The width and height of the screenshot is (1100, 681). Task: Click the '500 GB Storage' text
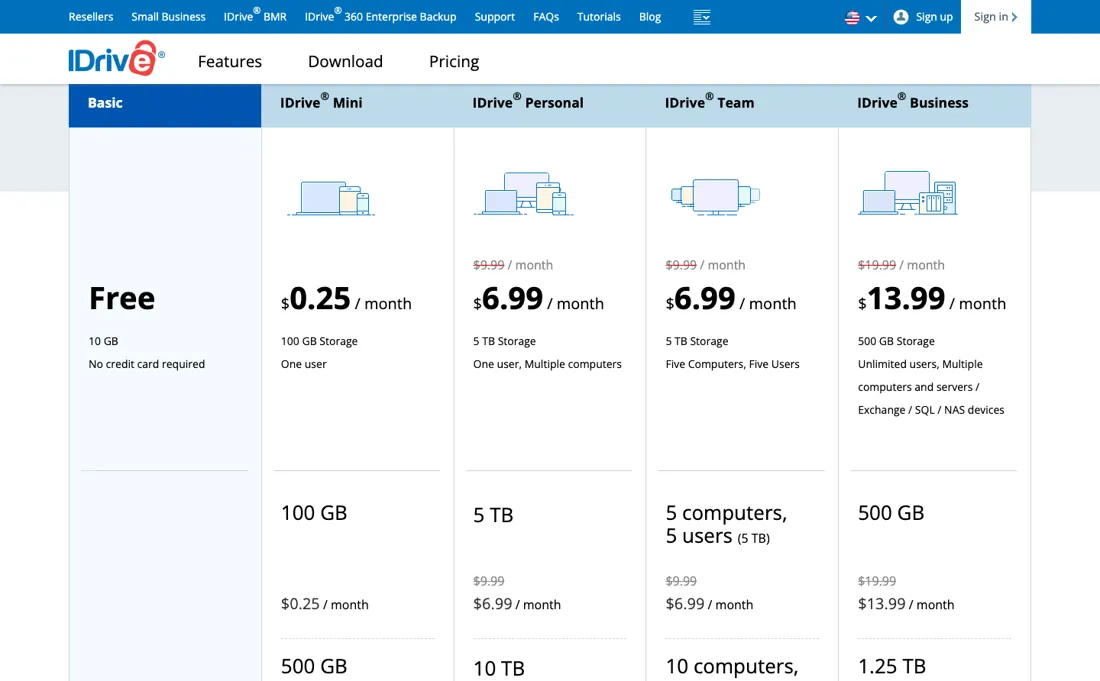point(896,341)
